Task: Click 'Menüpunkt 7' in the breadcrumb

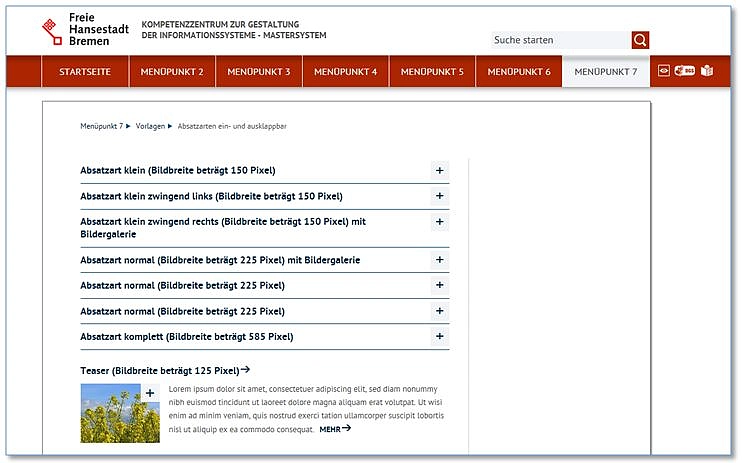Action: [x=101, y=127]
